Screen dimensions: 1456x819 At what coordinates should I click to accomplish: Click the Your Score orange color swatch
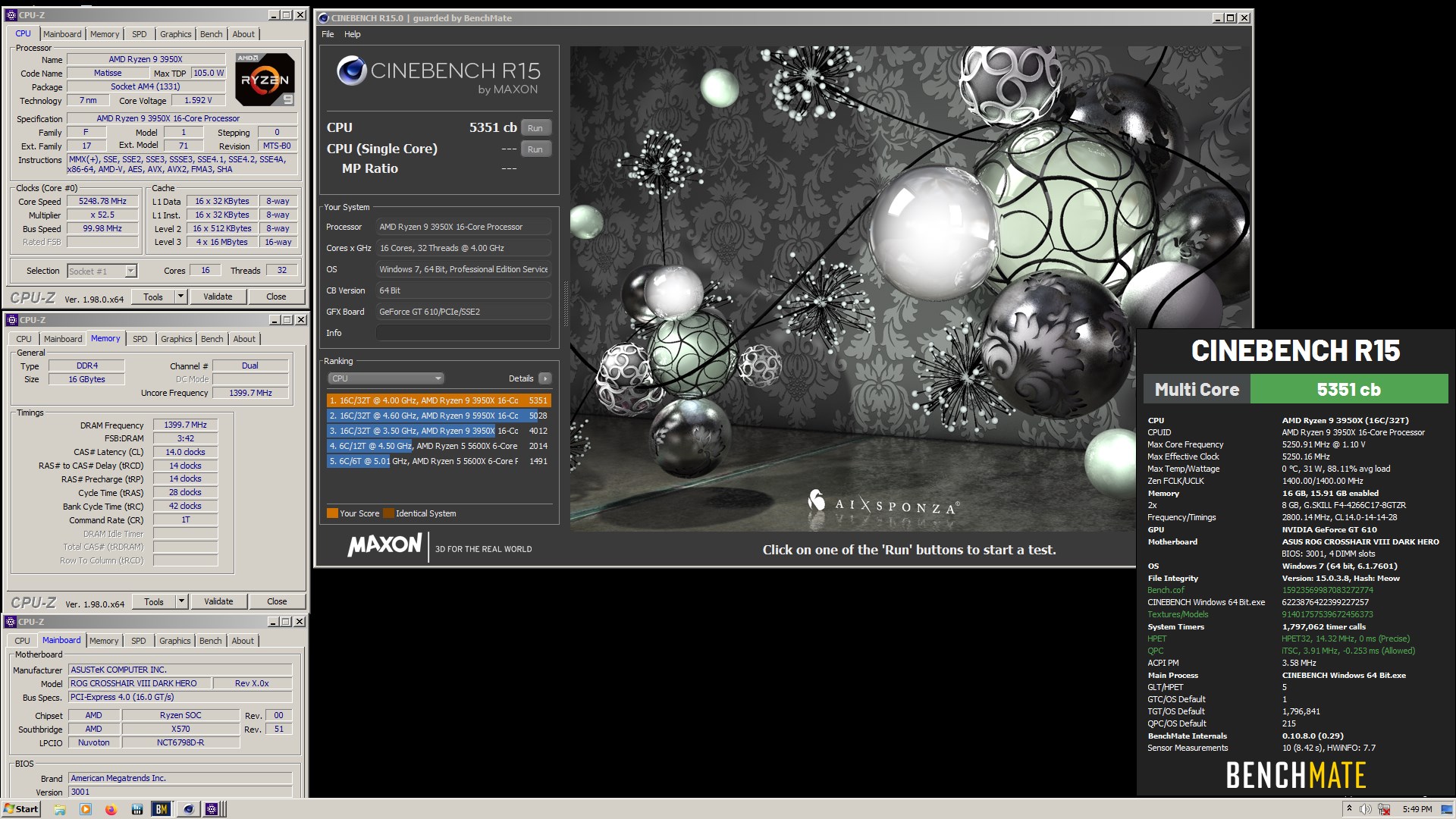coord(332,513)
